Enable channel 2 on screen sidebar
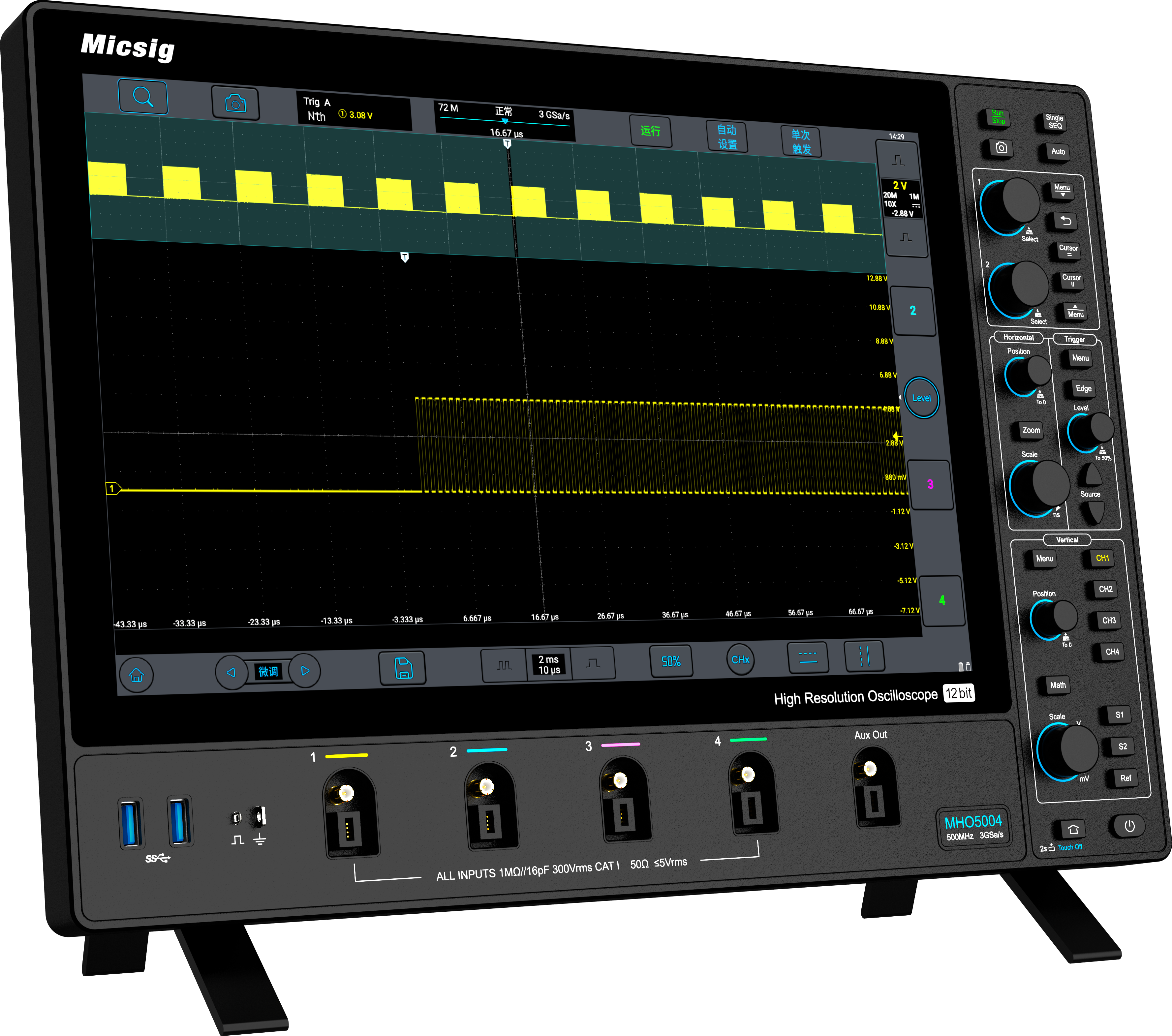Viewport: 1172px width, 1036px height. (x=913, y=311)
